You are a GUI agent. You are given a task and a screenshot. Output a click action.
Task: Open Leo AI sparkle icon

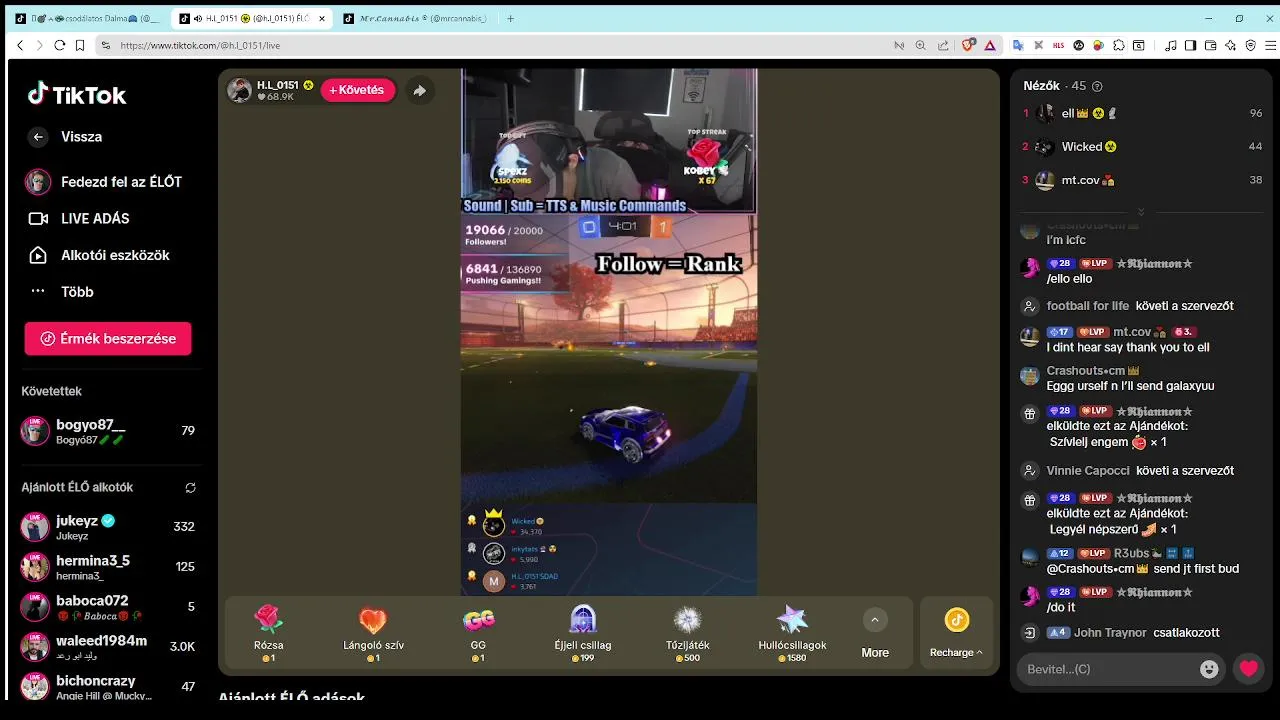(x=1231, y=45)
